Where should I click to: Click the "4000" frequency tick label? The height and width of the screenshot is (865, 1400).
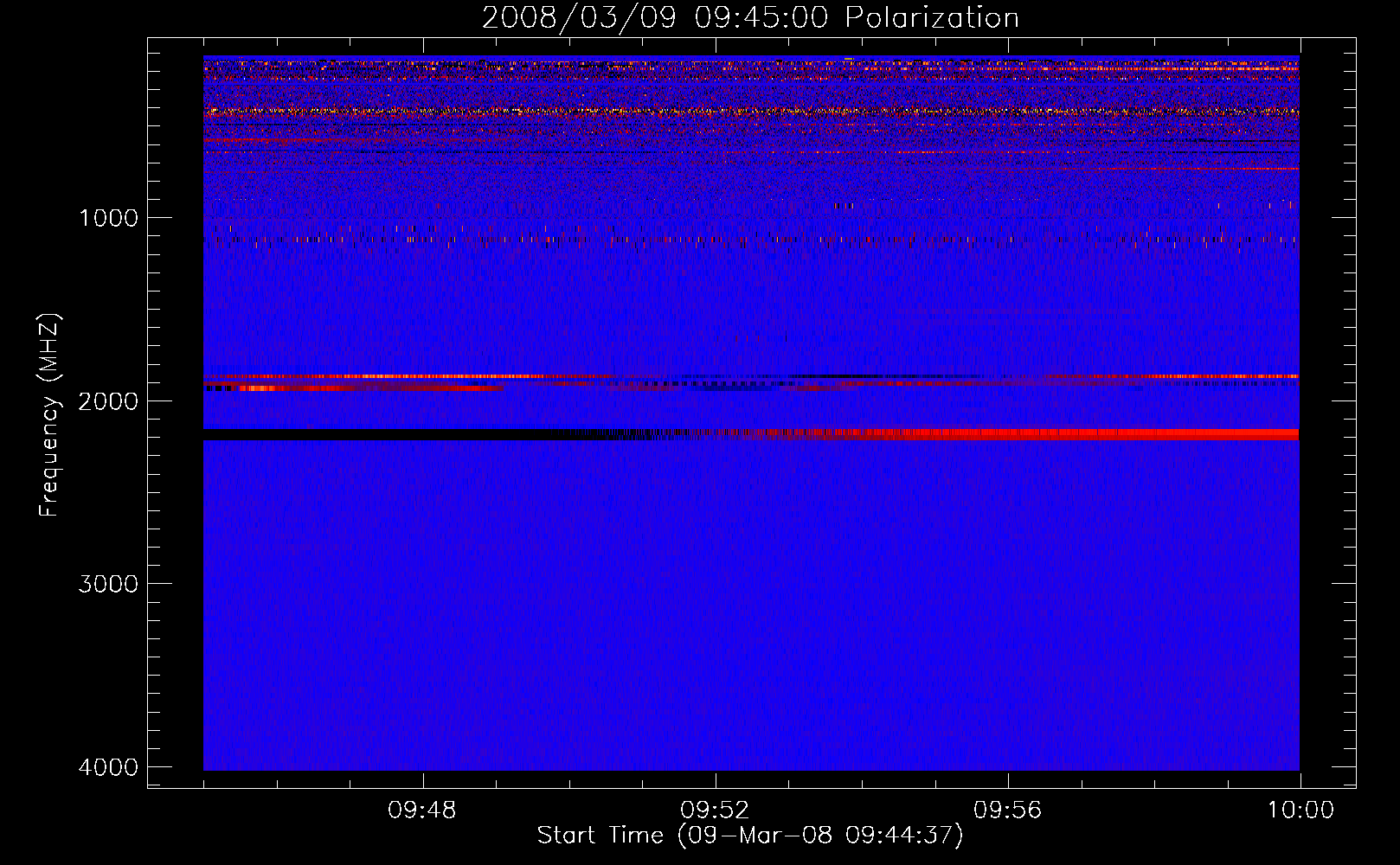click(108, 767)
